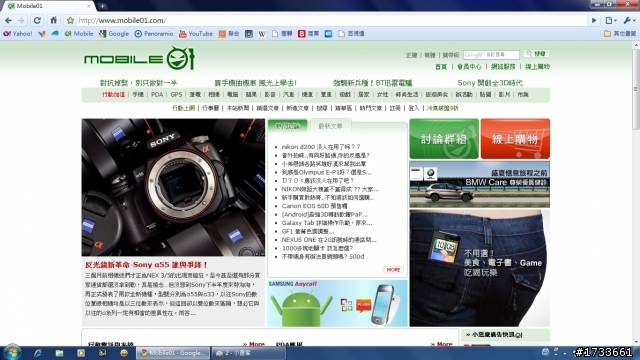Open the wrench settings menu
The width and height of the screenshot is (640, 360).
click(x=629, y=20)
